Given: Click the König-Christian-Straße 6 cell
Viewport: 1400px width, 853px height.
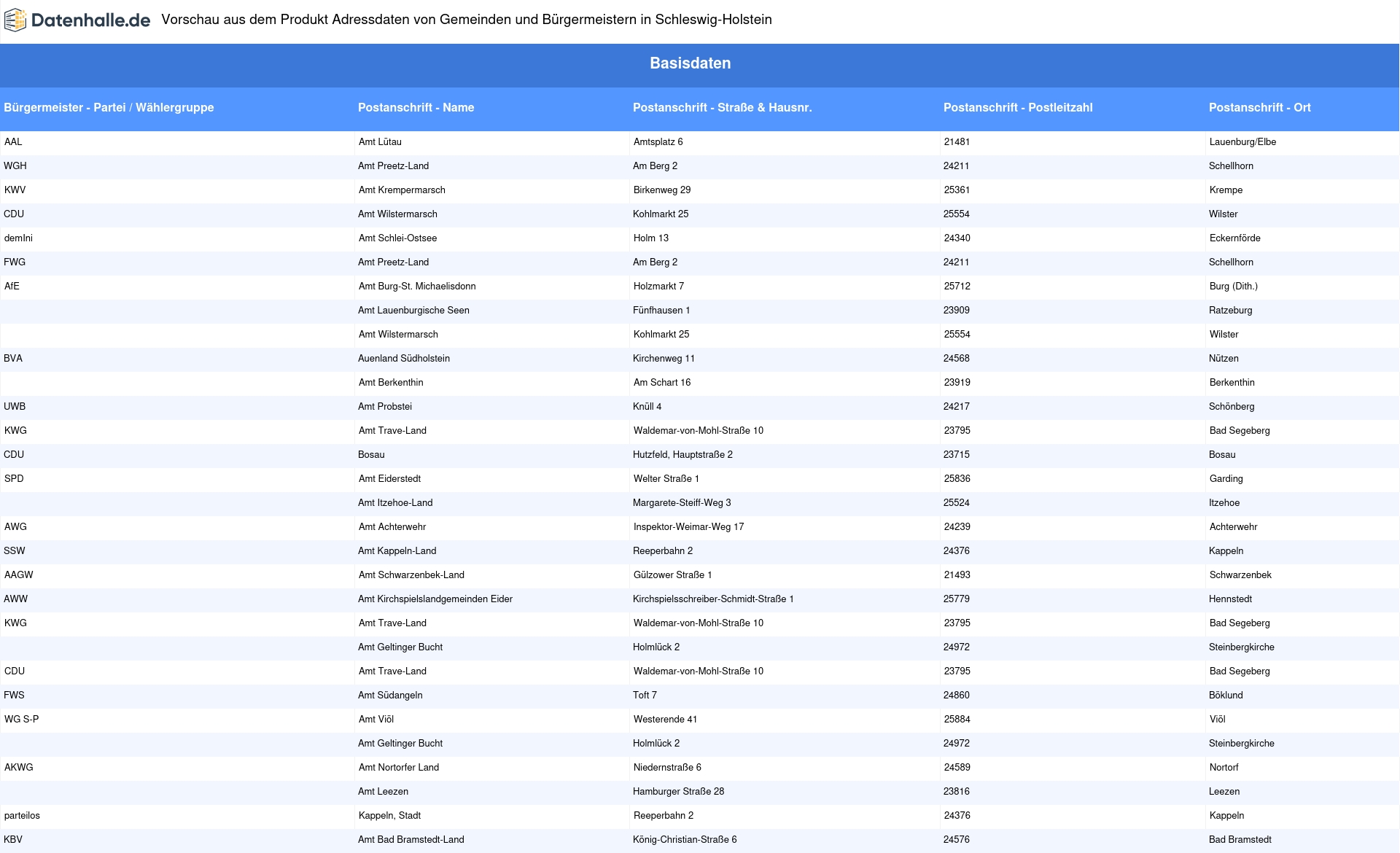Looking at the screenshot, I should tap(685, 840).
